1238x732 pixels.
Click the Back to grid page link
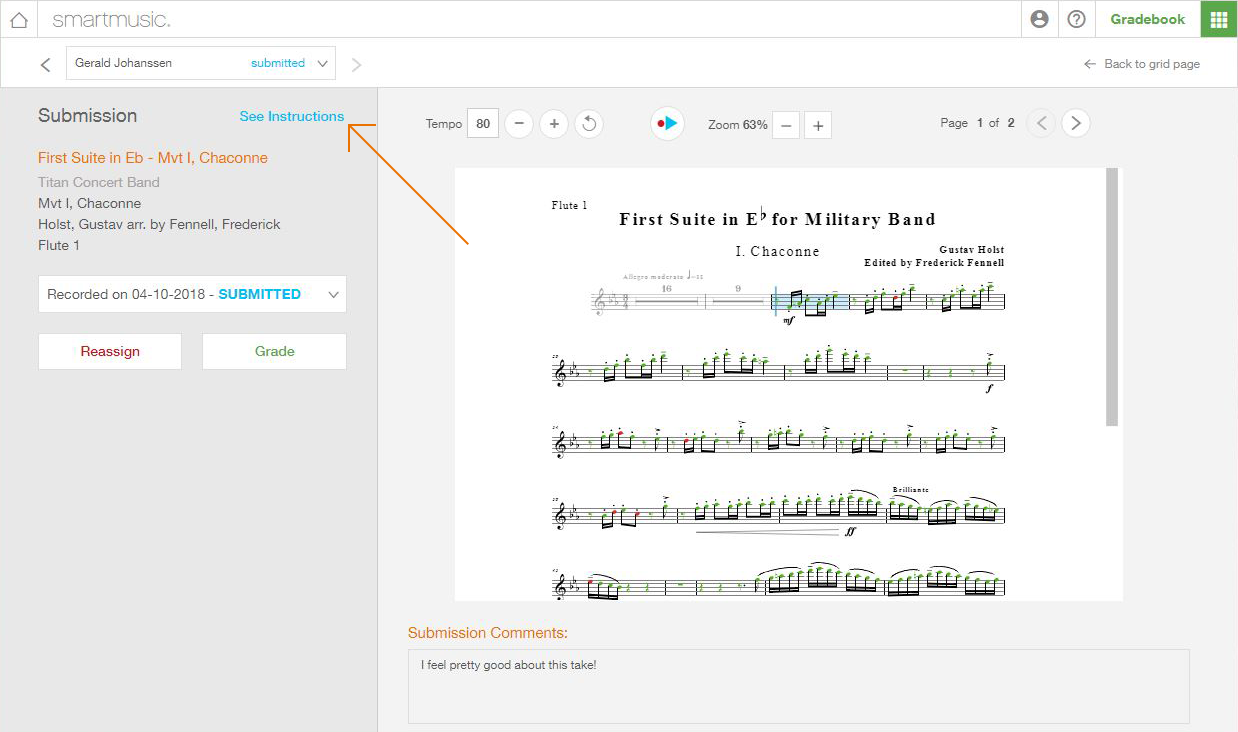pos(1142,64)
